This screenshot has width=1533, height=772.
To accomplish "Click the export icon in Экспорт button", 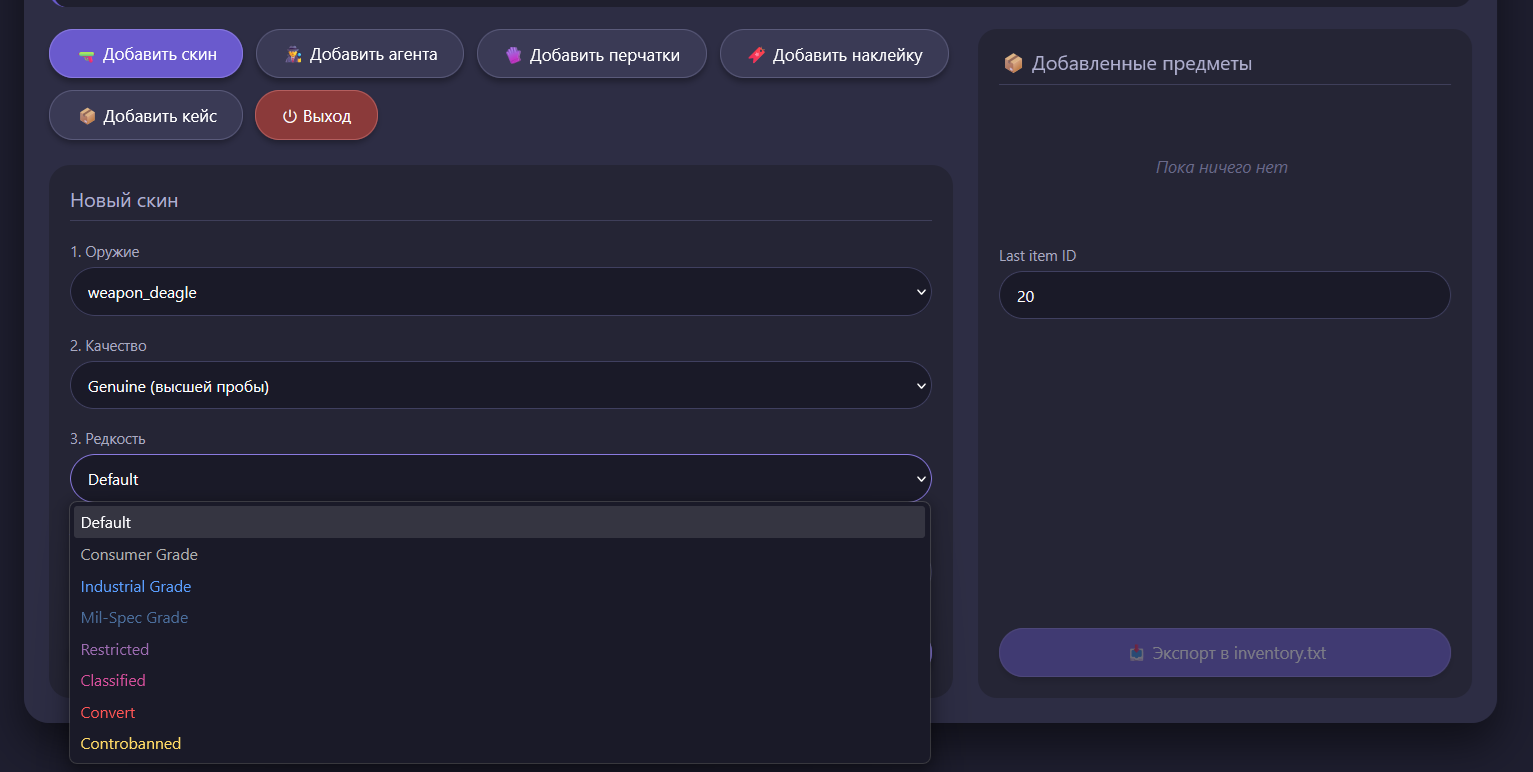I will [x=1136, y=653].
